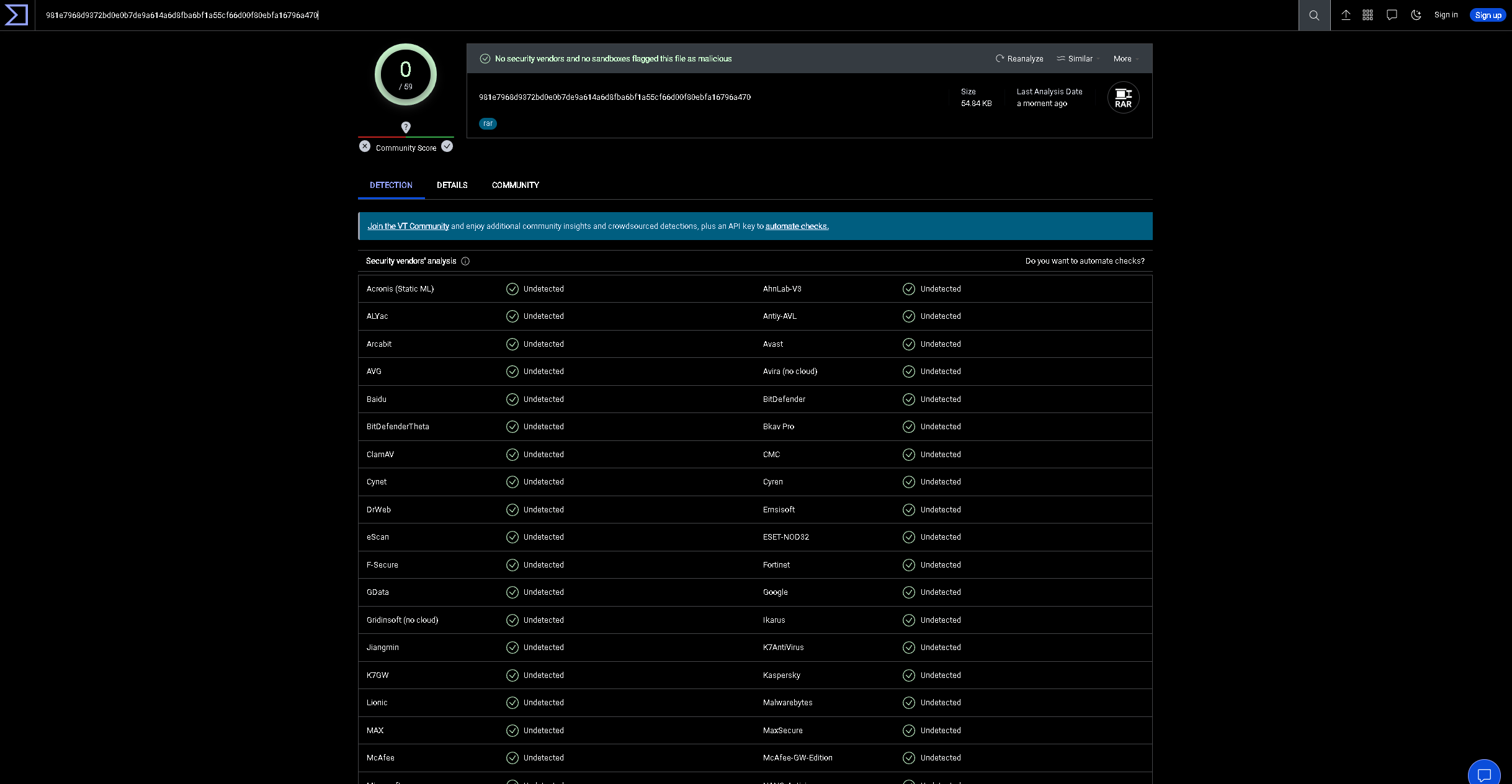This screenshot has width=1512, height=784.
Task: Click Acronis (Static ML) undetected check icon
Action: click(512, 289)
